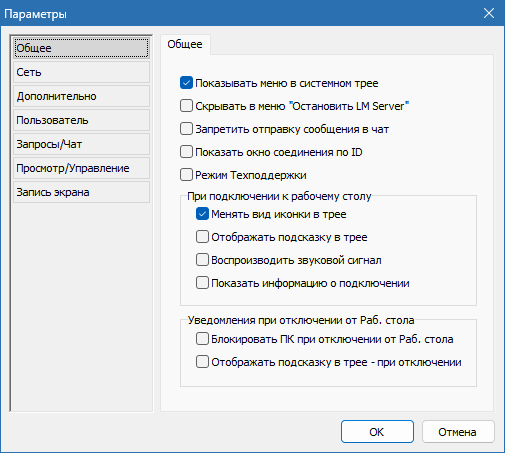Open 'Запись экрана' settings category
Image resolution: width=505 pixels, height=453 pixels.
81,192
